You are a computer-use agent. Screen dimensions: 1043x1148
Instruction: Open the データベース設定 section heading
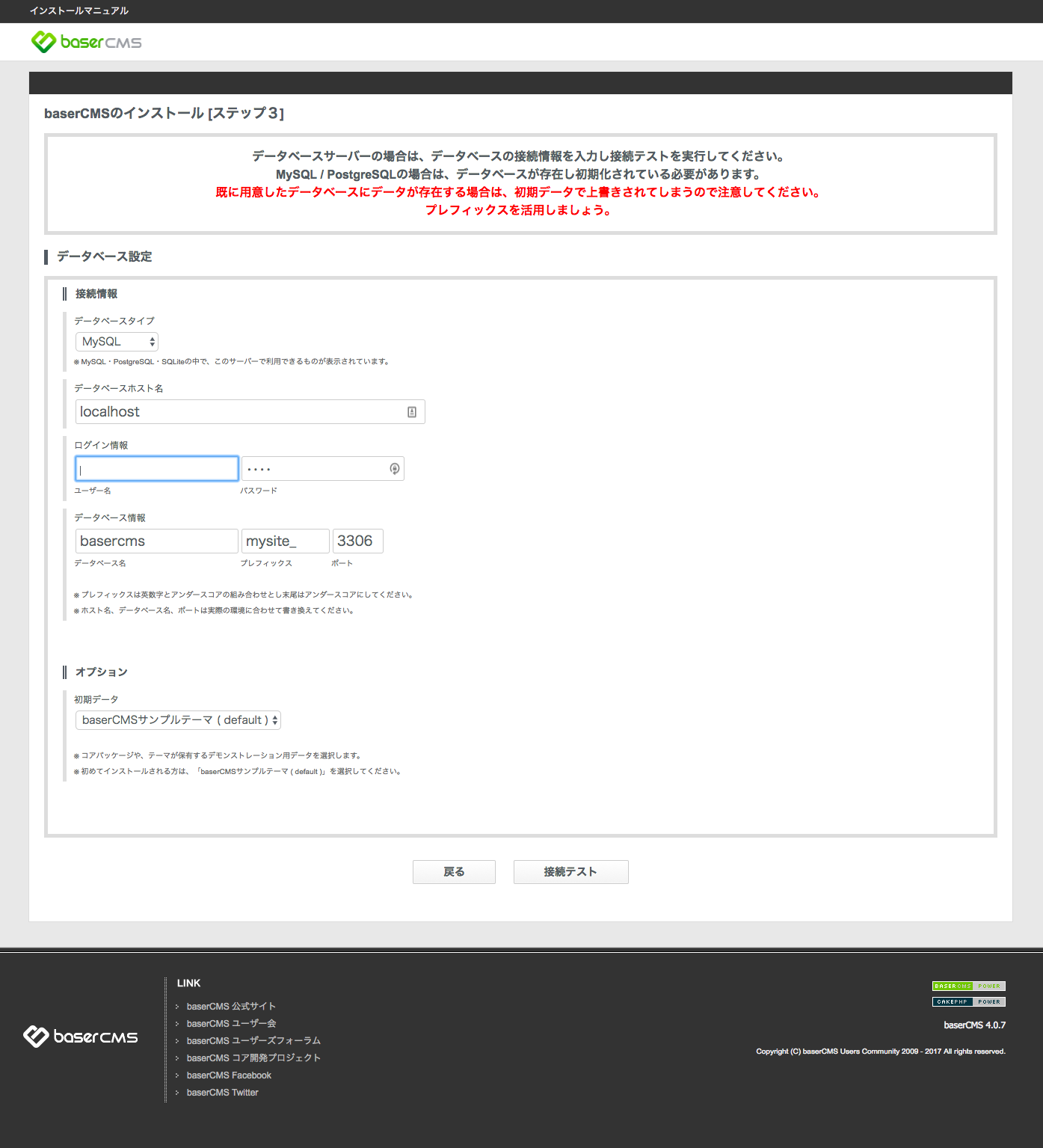coord(102,256)
